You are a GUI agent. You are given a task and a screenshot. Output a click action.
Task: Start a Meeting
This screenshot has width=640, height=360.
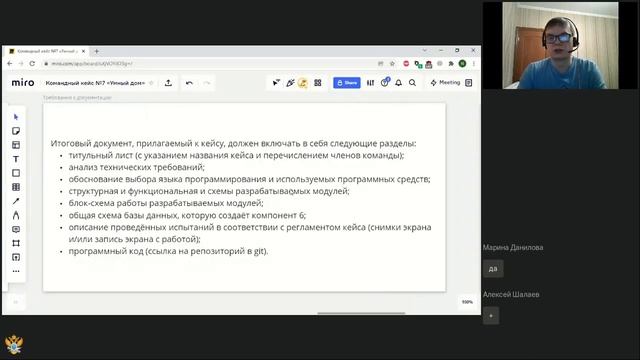[x=445, y=82]
